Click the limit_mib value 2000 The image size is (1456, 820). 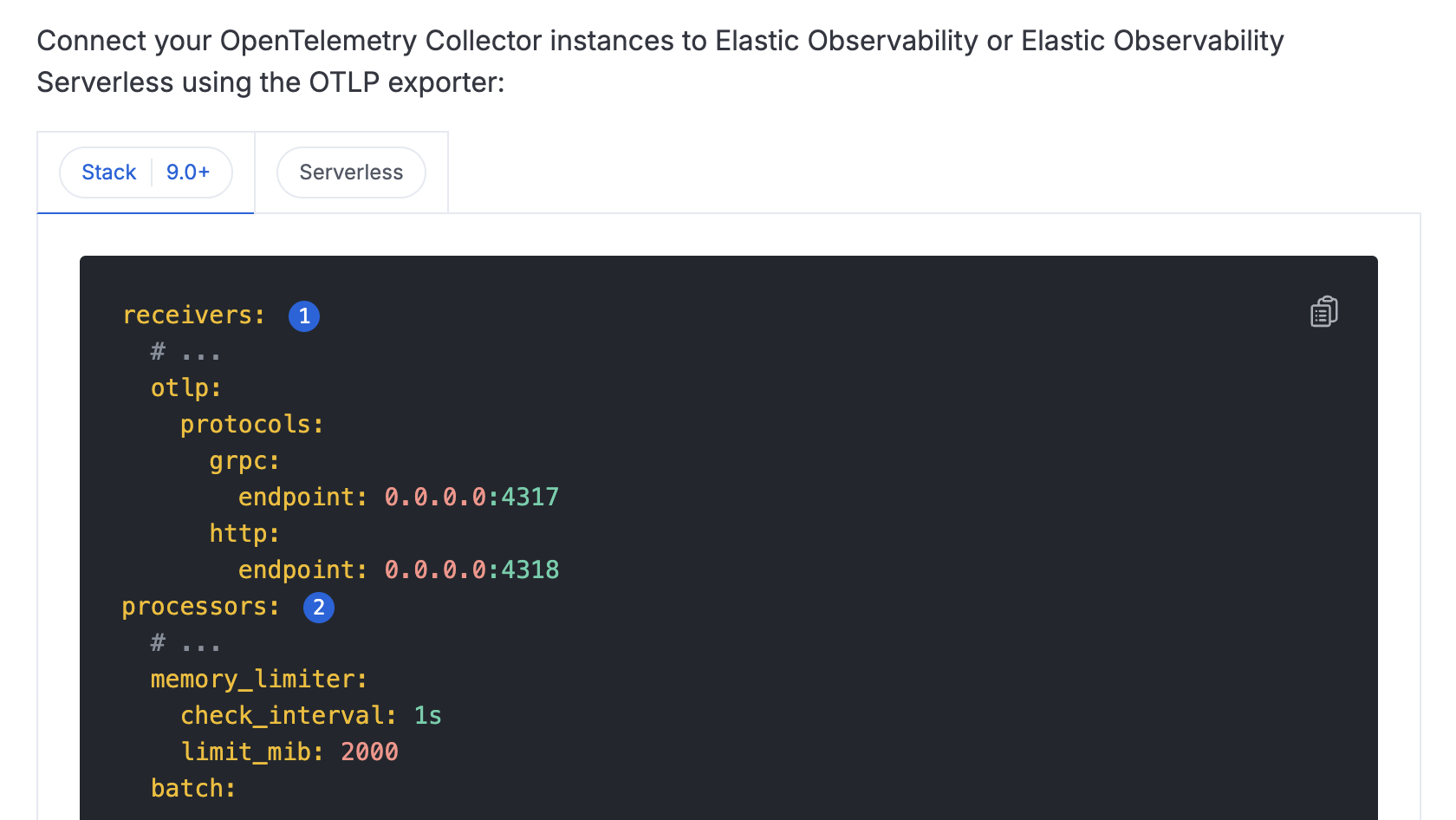(x=369, y=752)
